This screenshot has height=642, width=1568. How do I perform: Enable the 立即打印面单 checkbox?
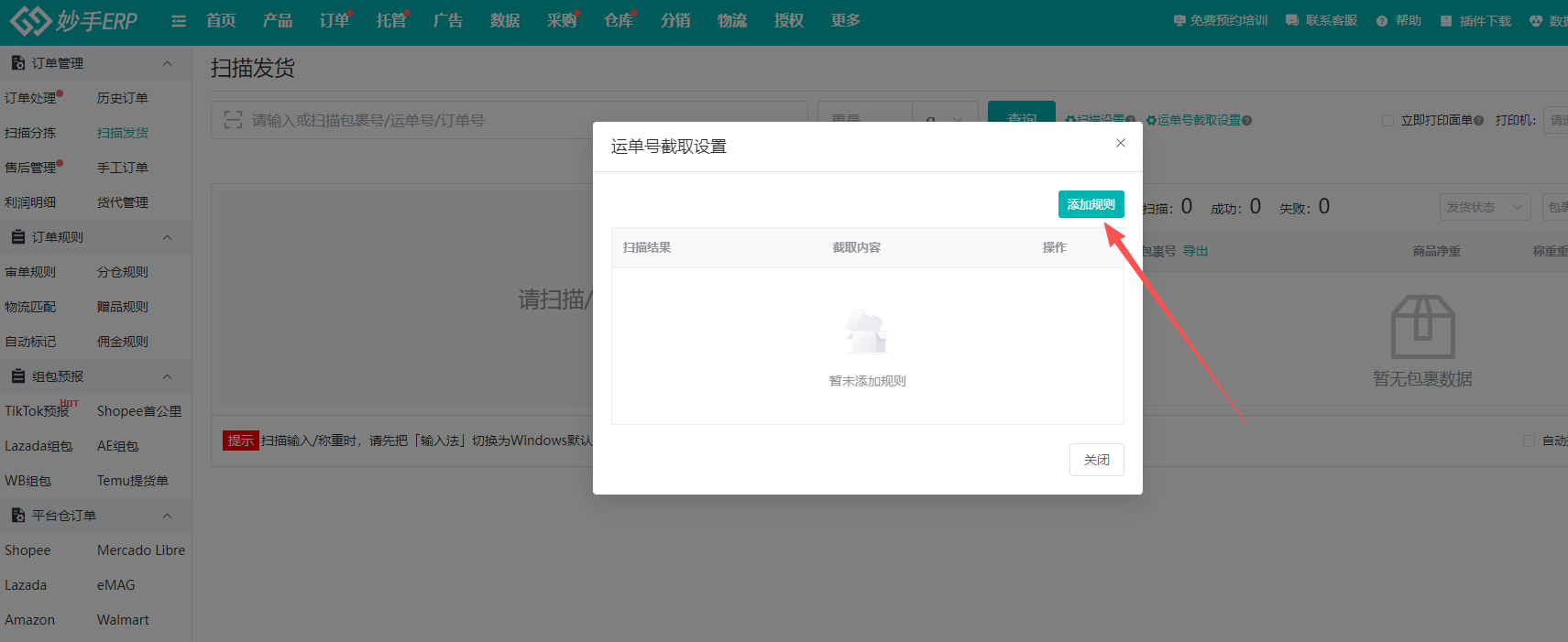(1387, 121)
